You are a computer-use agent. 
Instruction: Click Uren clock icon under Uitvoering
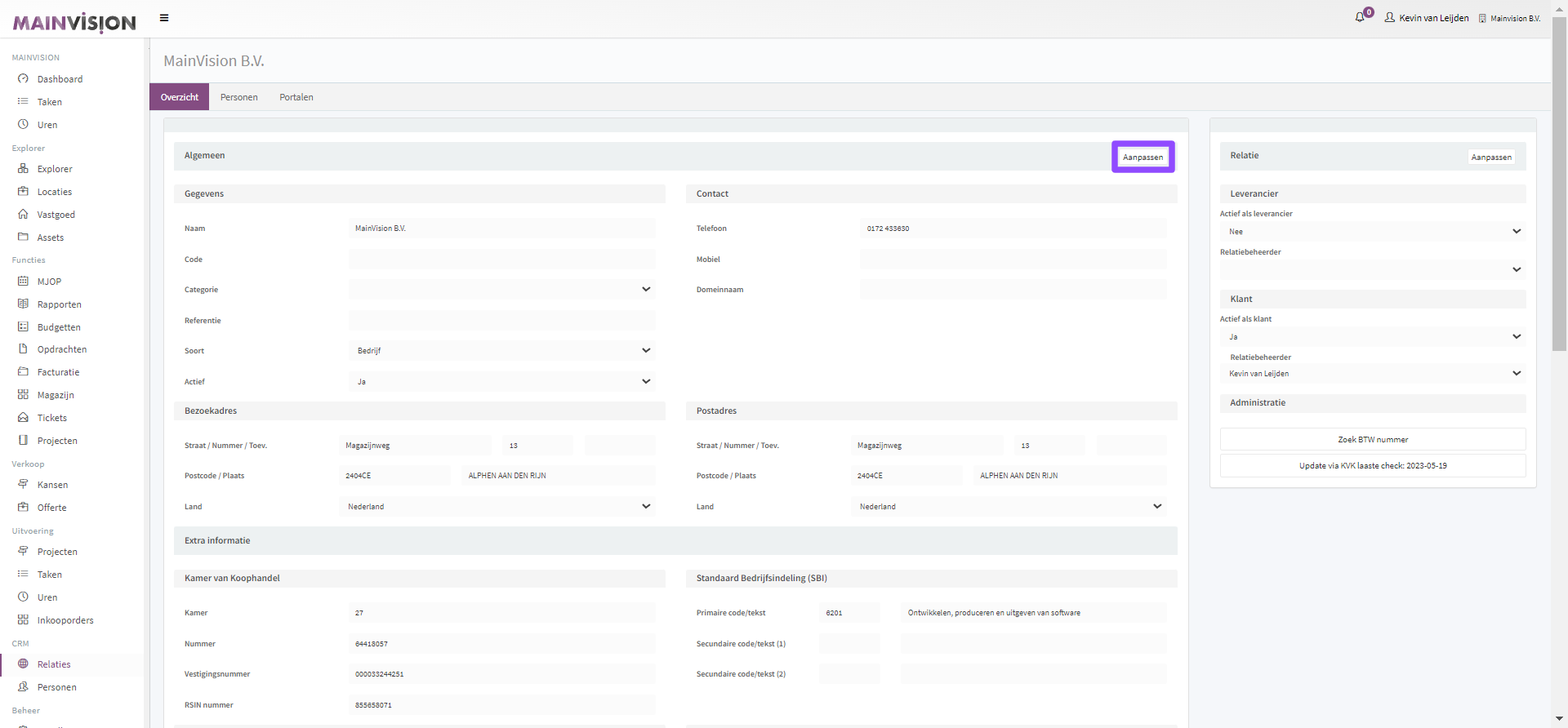coord(23,597)
